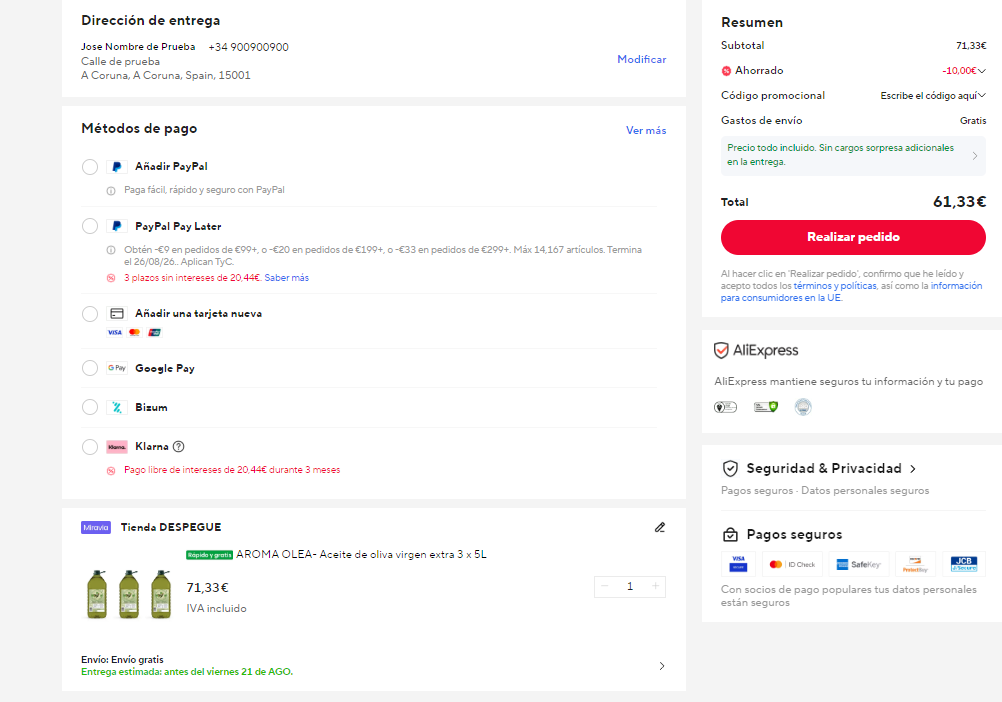Click the Saber más link
The height and width of the screenshot is (702, 1002).
[x=286, y=278]
